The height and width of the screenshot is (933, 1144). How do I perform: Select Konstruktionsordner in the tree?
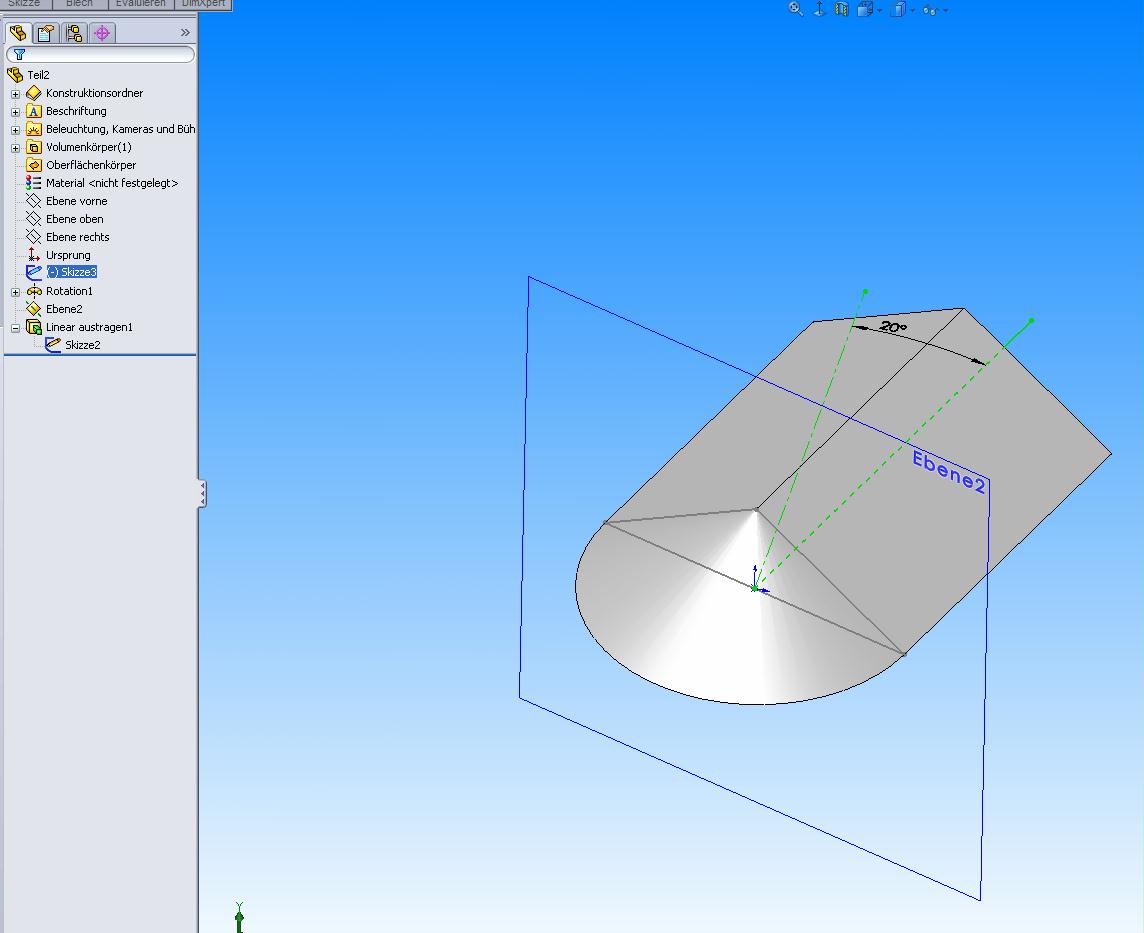[x=94, y=93]
